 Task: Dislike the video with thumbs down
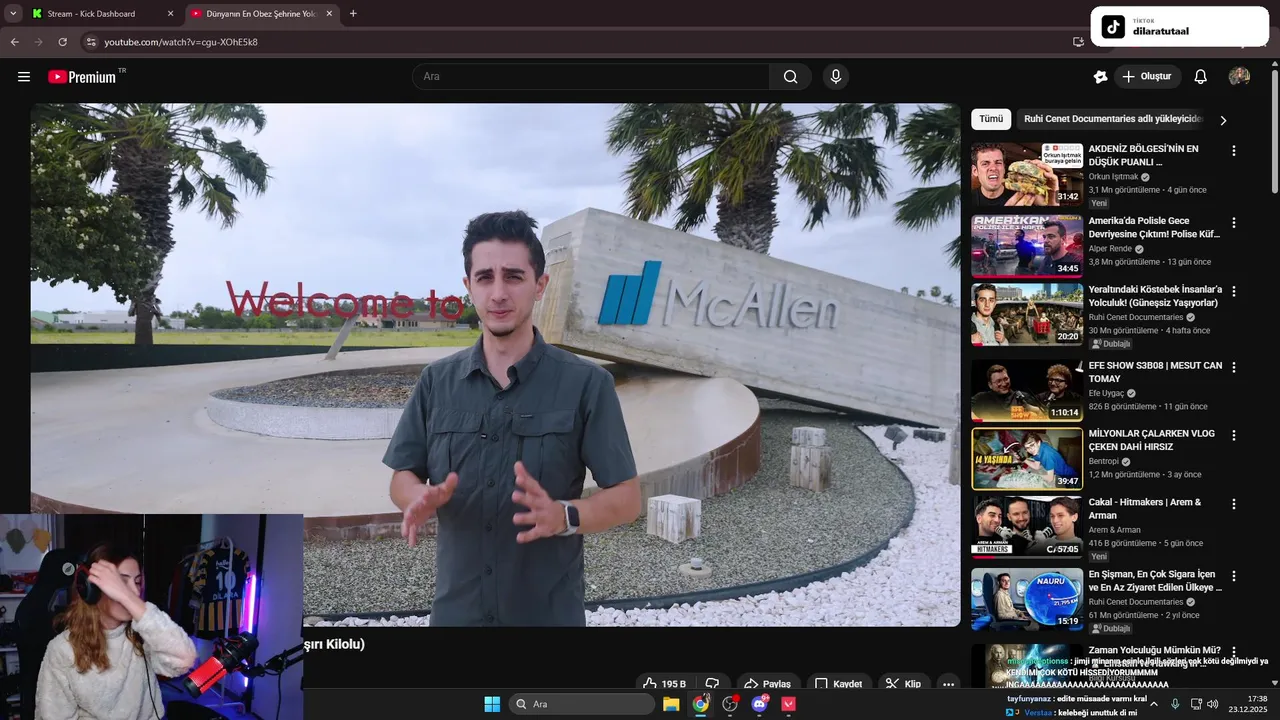pos(712,684)
